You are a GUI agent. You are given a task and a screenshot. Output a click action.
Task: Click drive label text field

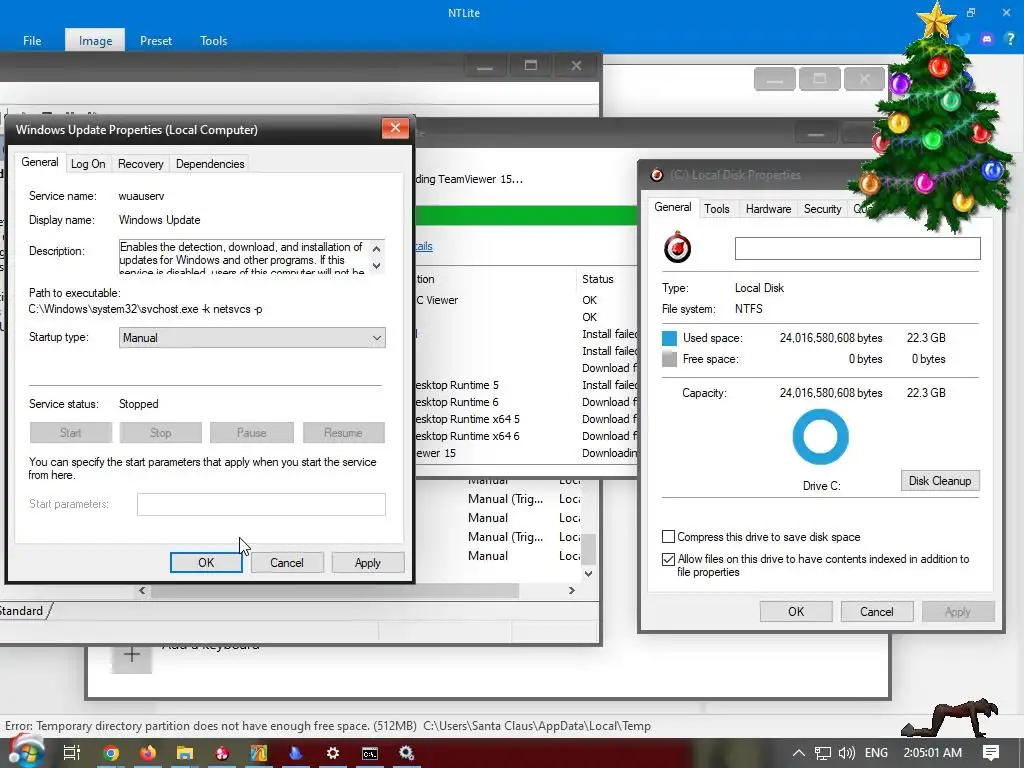coord(857,248)
